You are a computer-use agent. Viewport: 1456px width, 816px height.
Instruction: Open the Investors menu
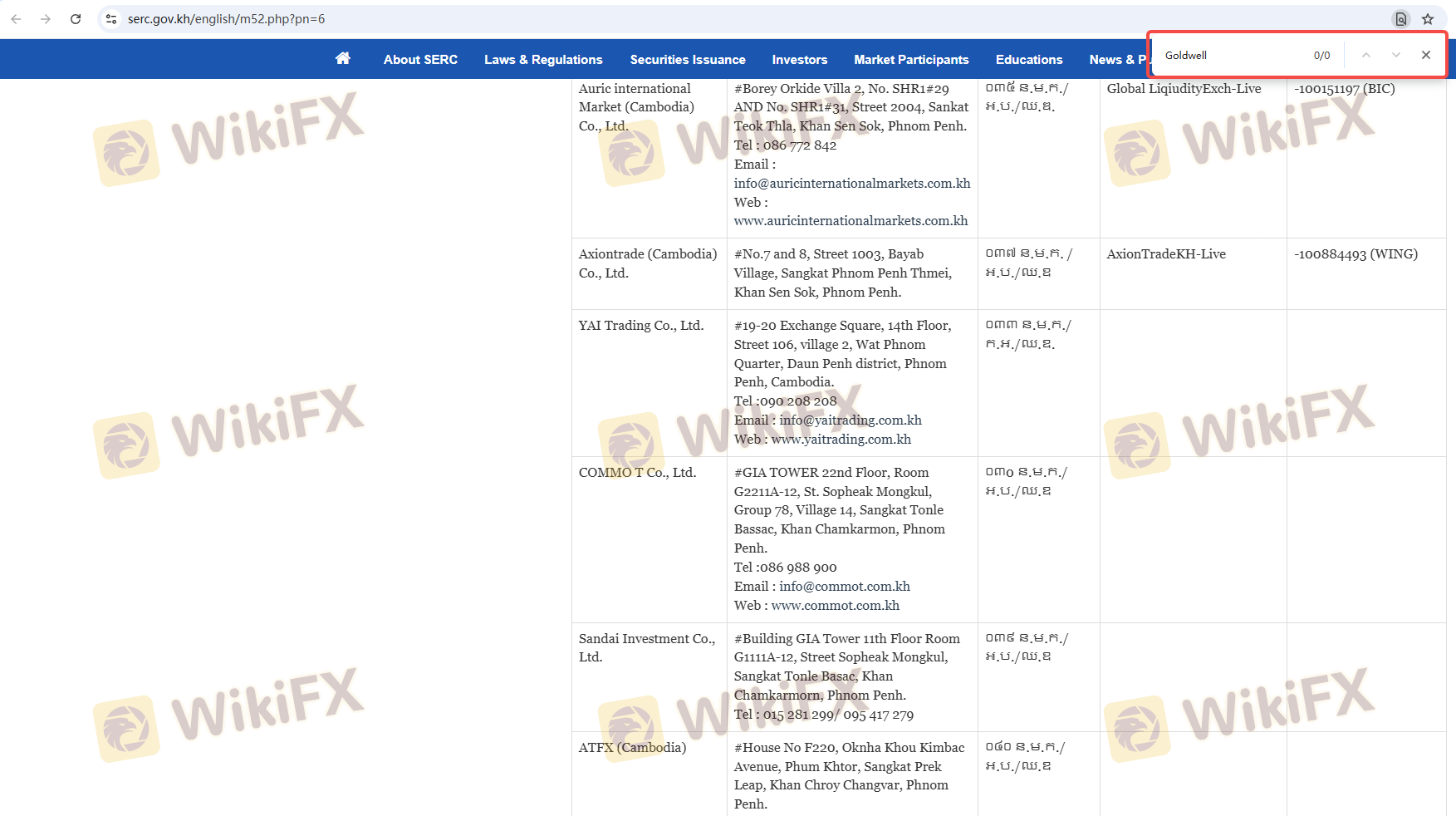pos(800,60)
